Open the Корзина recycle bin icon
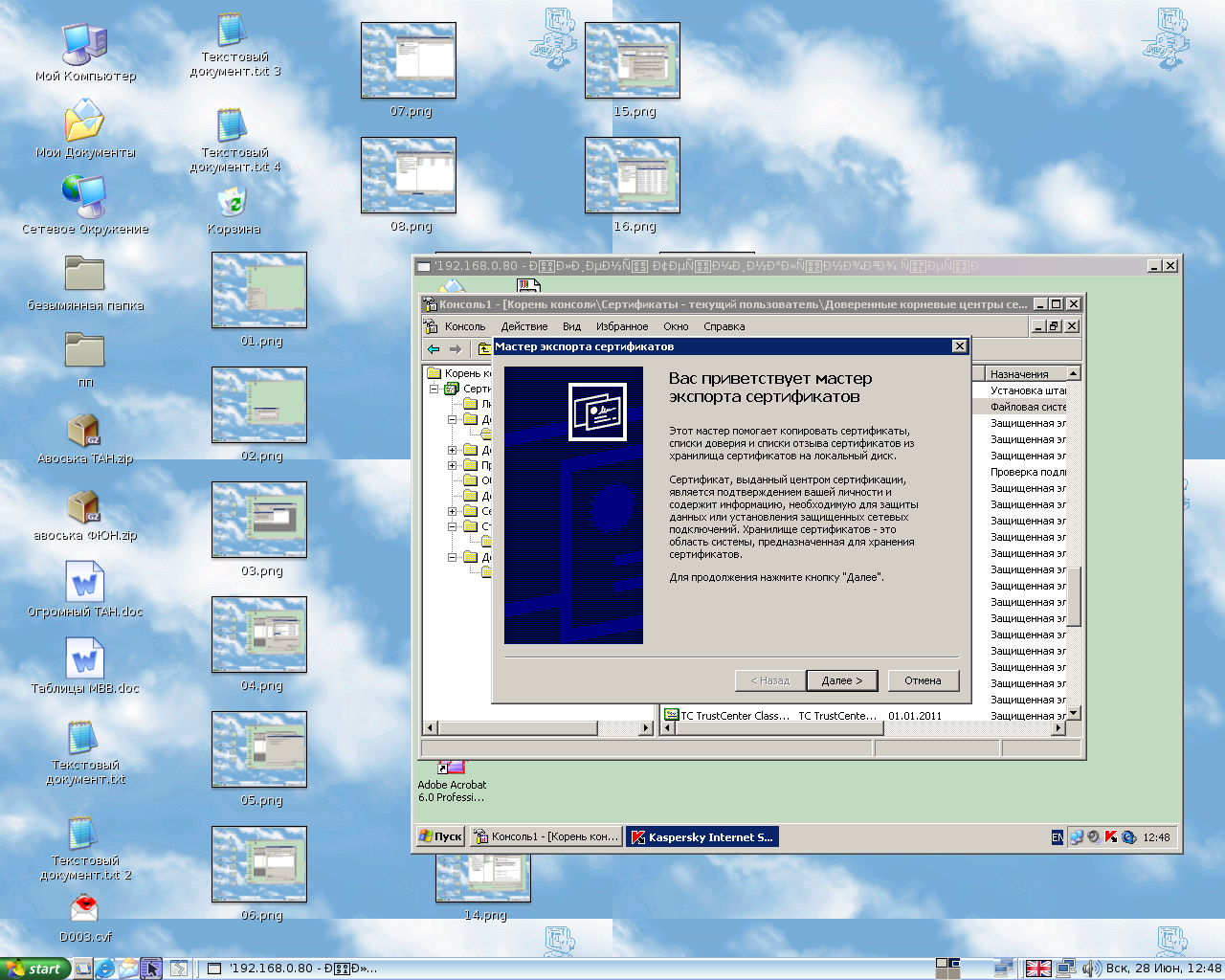Screen dimensions: 1225x980 (233, 203)
